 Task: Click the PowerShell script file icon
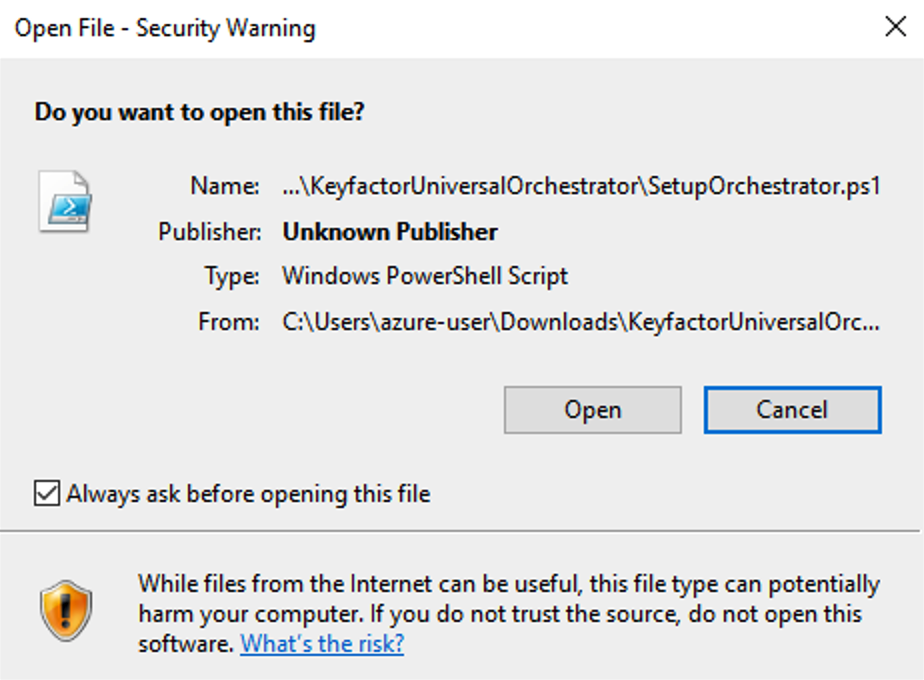pos(65,201)
